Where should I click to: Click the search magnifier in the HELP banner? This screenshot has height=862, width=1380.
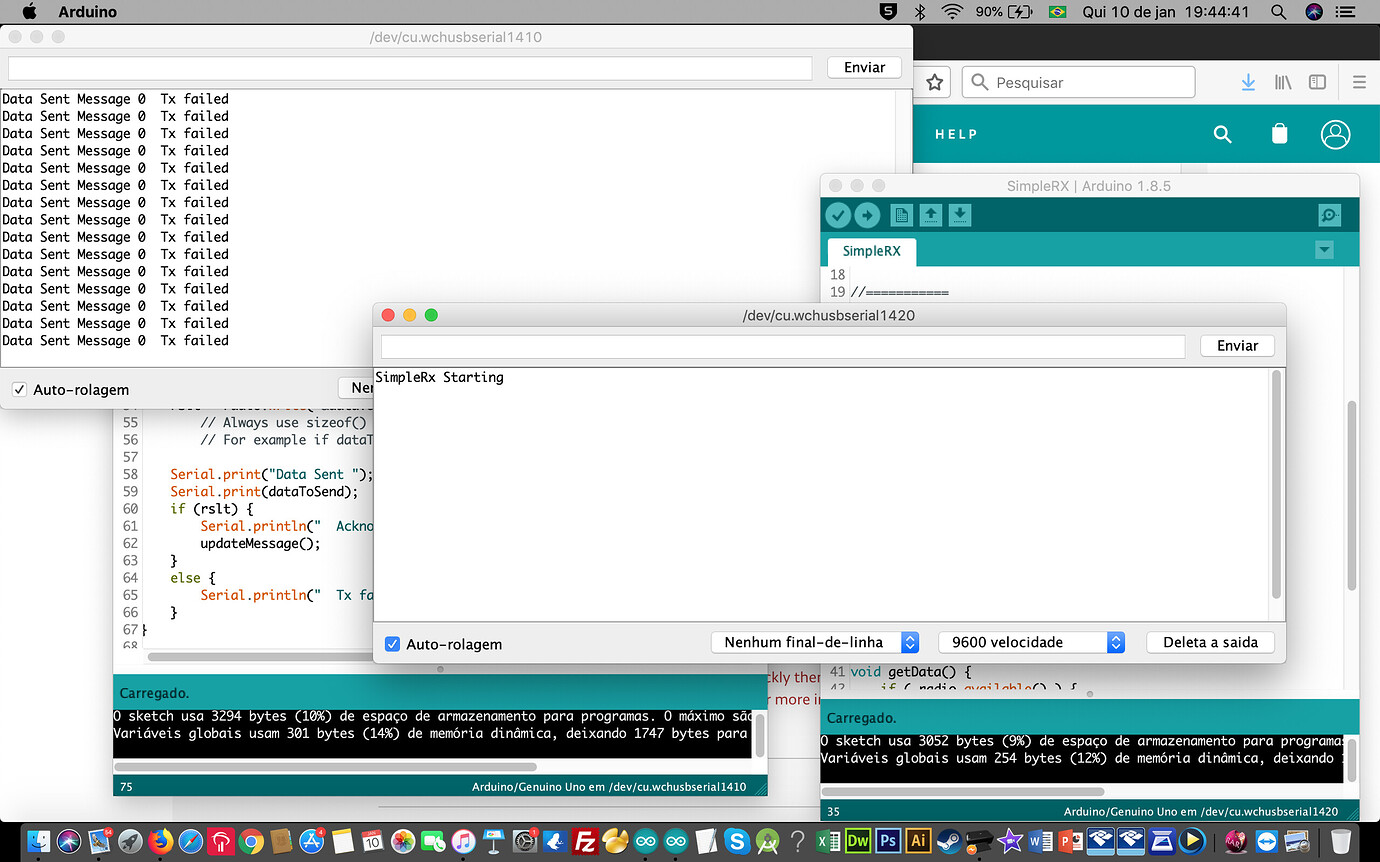[1222, 134]
